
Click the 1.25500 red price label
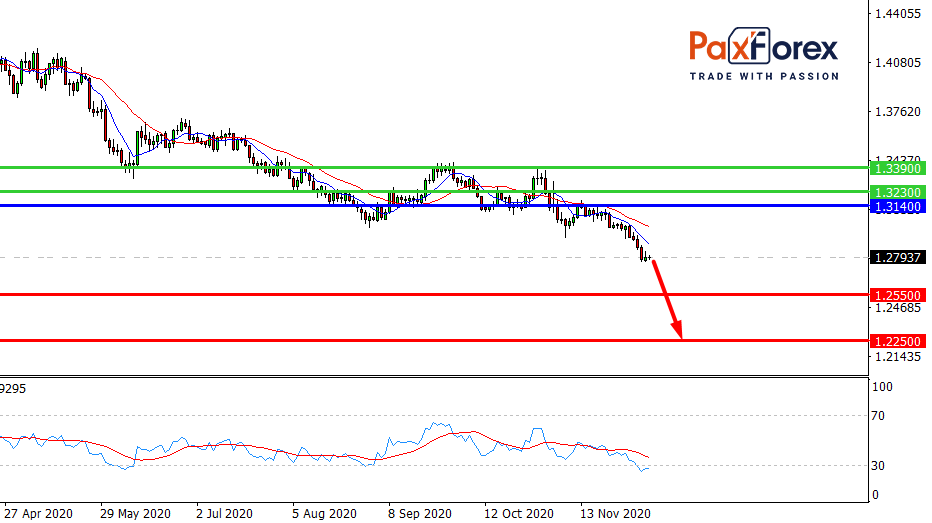(896, 295)
